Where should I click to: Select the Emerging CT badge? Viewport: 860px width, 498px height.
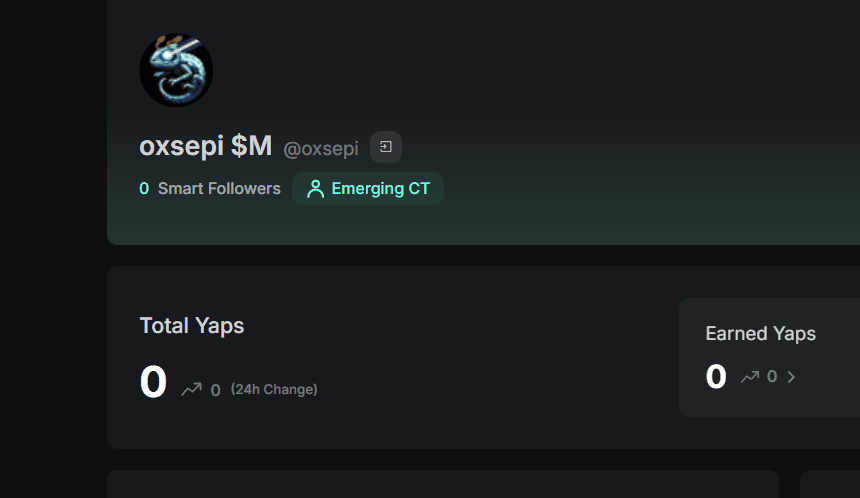pyautogui.click(x=368, y=189)
